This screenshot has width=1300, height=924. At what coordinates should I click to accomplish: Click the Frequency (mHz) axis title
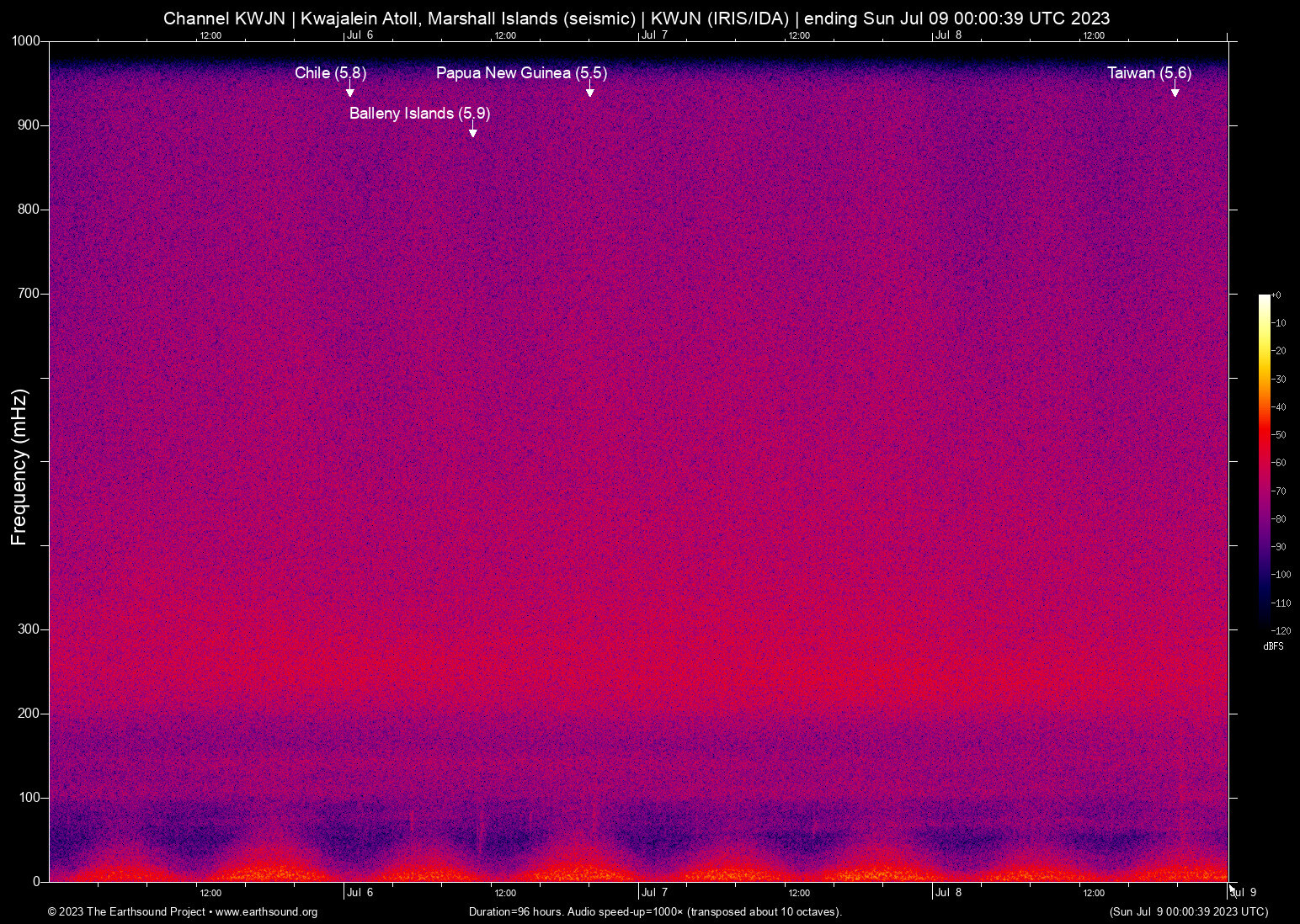[19, 467]
